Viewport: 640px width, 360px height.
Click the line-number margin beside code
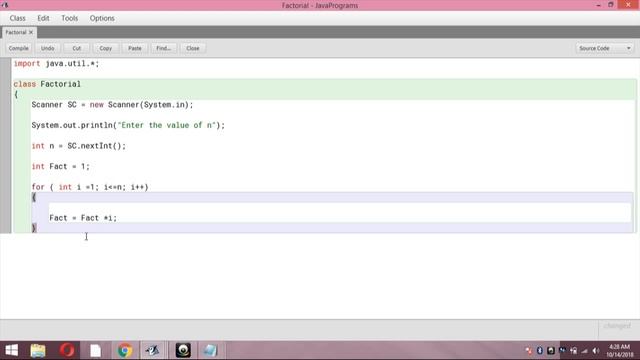pyautogui.click(x=6, y=145)
